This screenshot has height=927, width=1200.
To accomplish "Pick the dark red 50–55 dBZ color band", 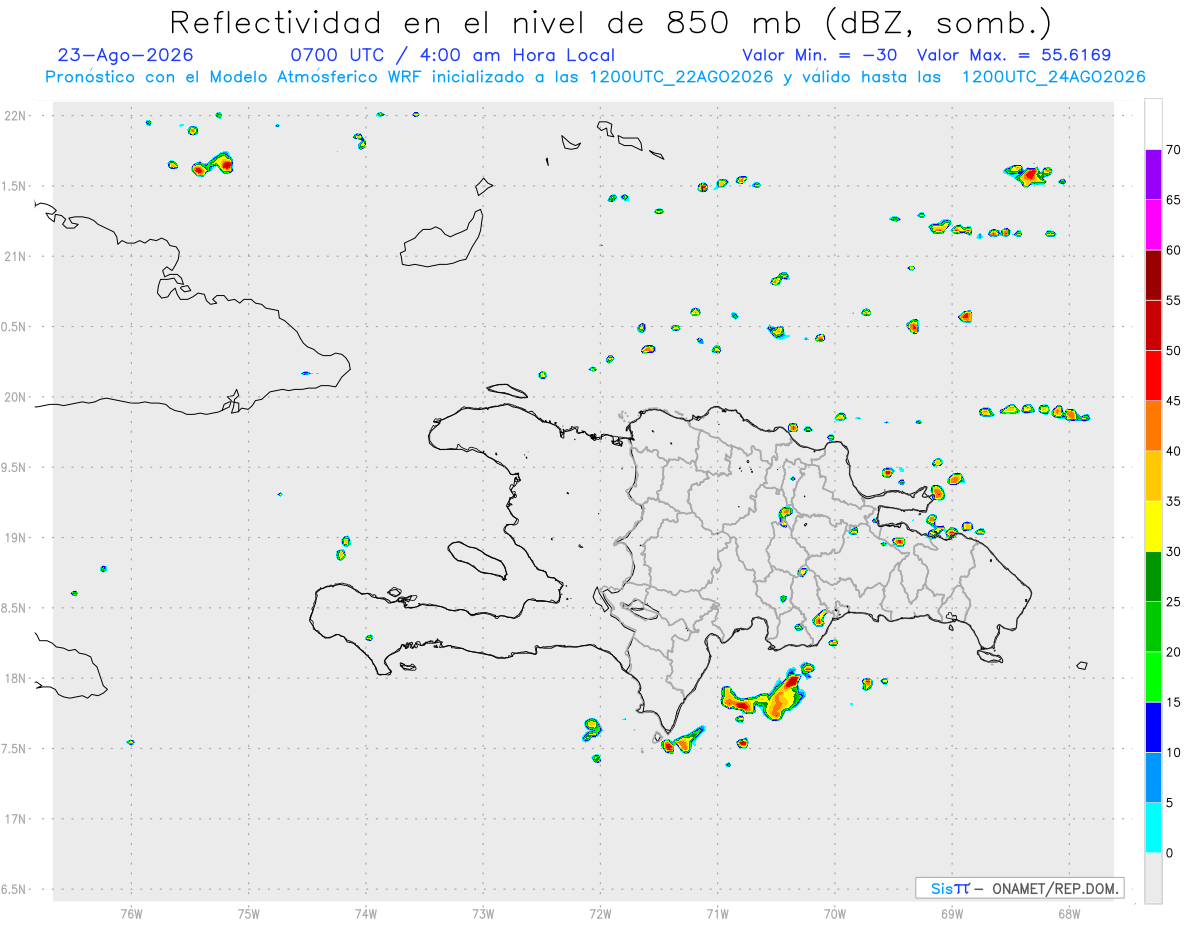I will click(x=1153, y=326).
